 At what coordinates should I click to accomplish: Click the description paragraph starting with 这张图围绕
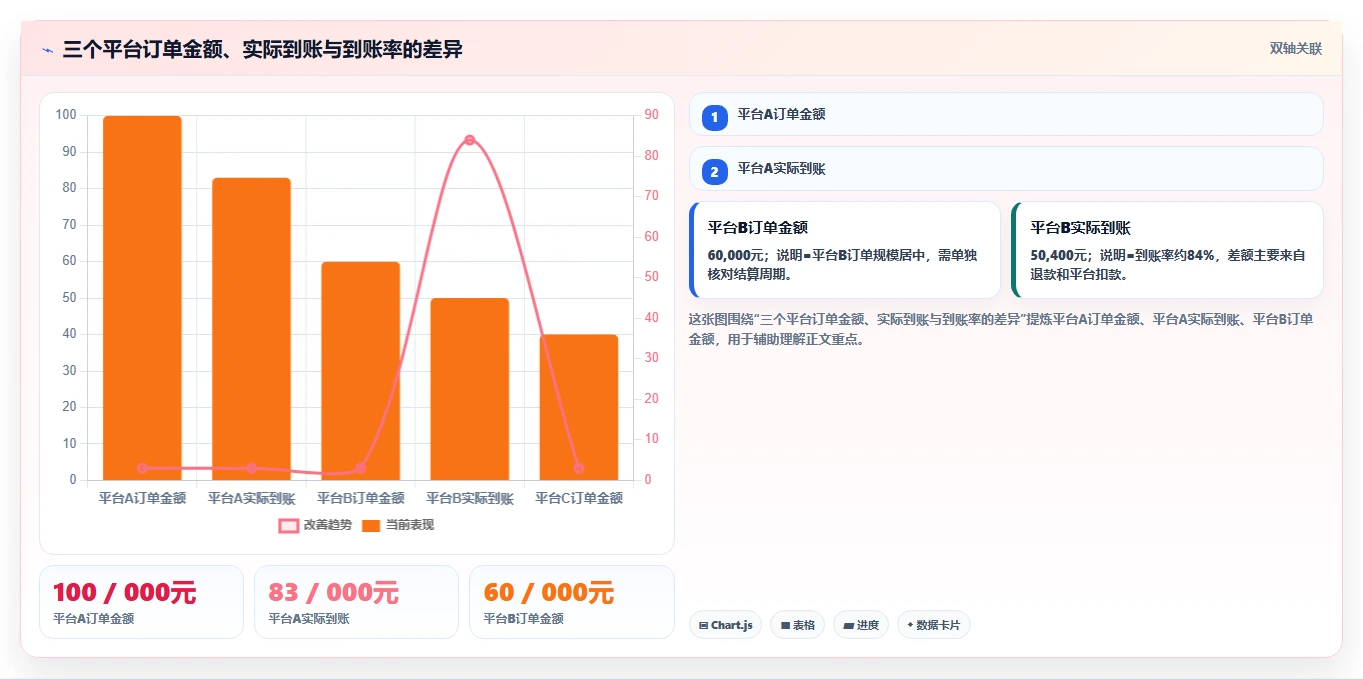pyautogui.click(x=1001, y=328)
